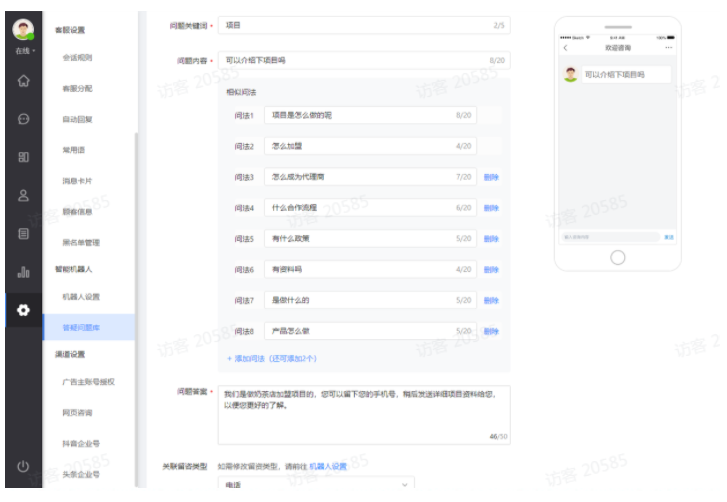Click the 问法3 input field

pyautogui.click(x=370, y=177)
